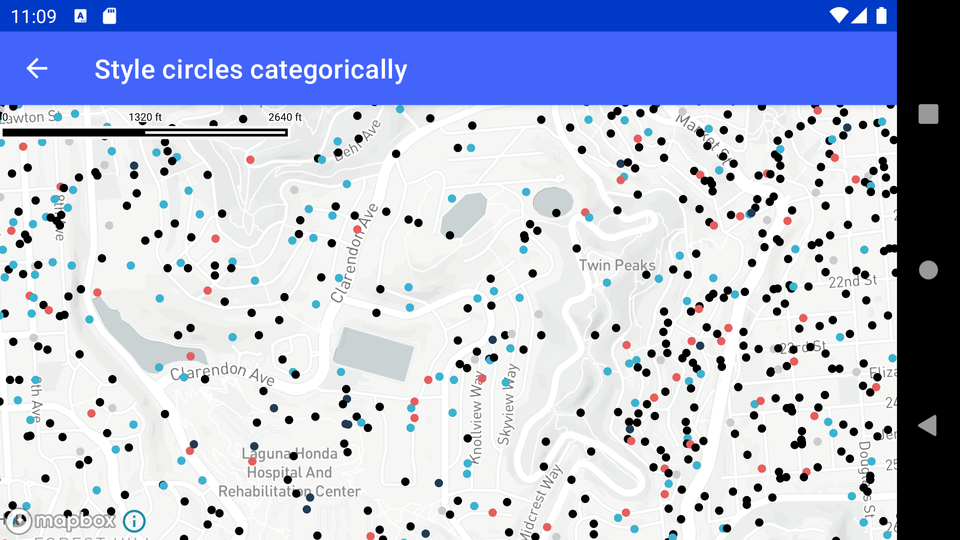Screen dimensions: 960x540
Task: Tap the battery icon in the status bar
Action: [x=881, y=15]
